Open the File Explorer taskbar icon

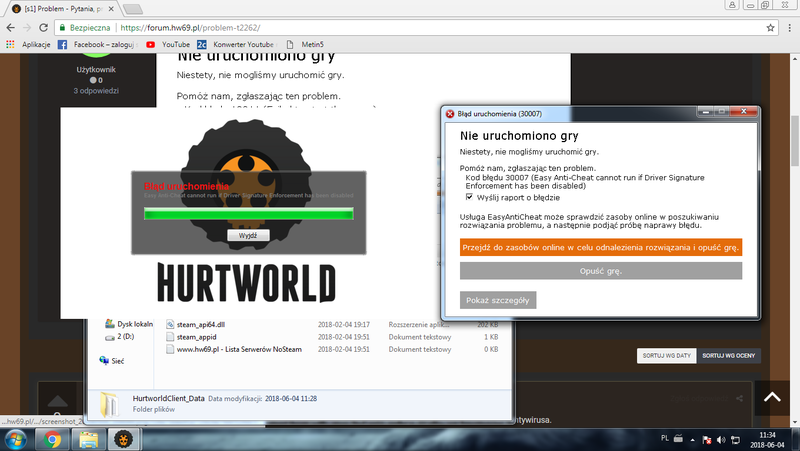88,440
